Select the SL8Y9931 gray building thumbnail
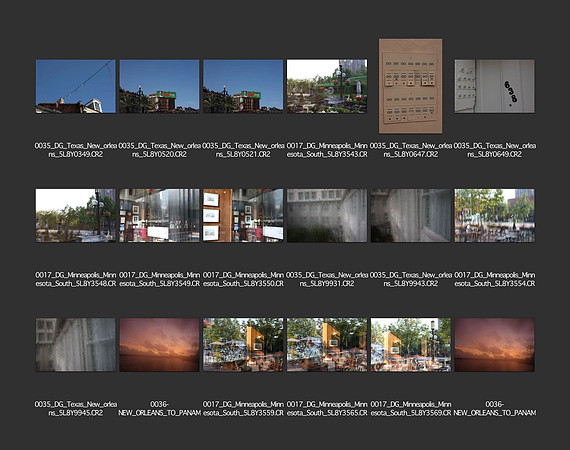Viewport: 570px width, 450px height. (x=327, y=215)
